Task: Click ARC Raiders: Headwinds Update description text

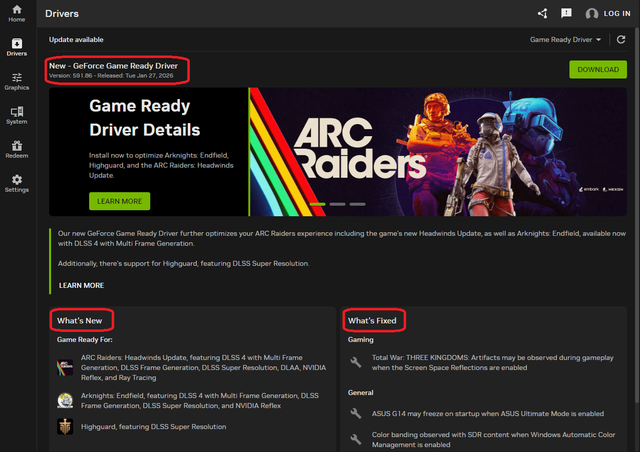Action: click(203, 367)
